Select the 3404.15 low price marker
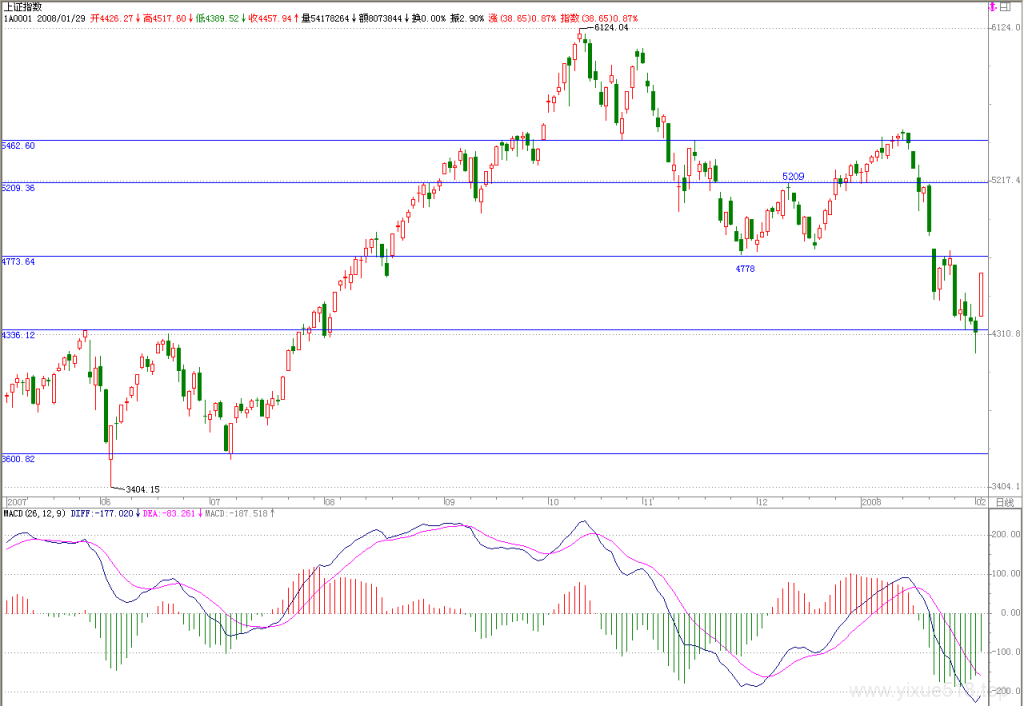The height and width of the screenshot is (706, 1024). [142, 489]
